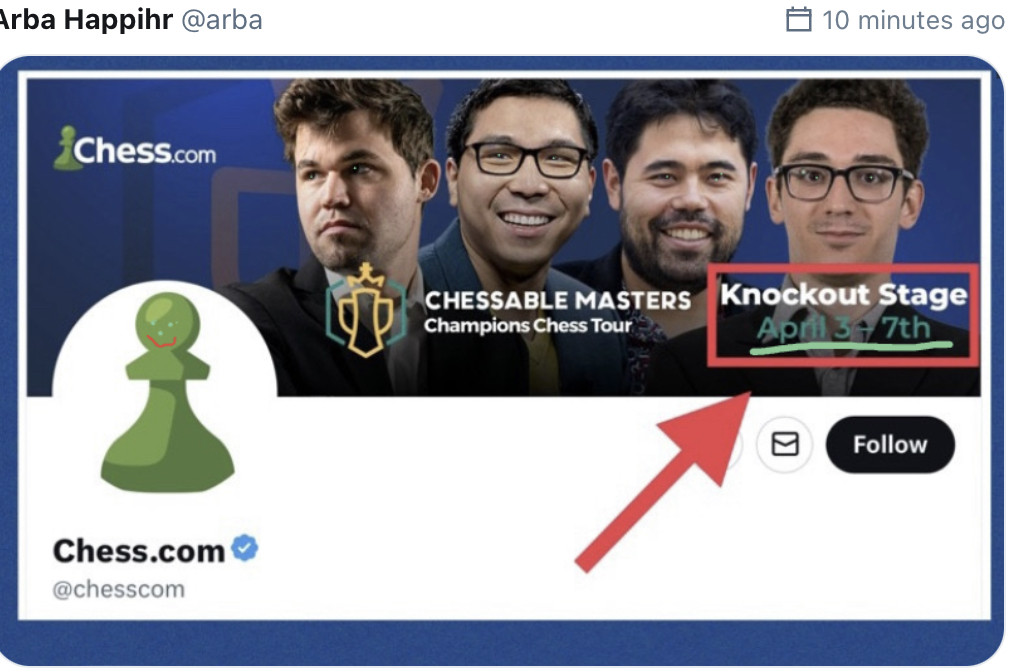The height and width of the screenshot is (672, 1013).
Task: Open Arba Happihr's author name
Action: [x=85, y=19]
